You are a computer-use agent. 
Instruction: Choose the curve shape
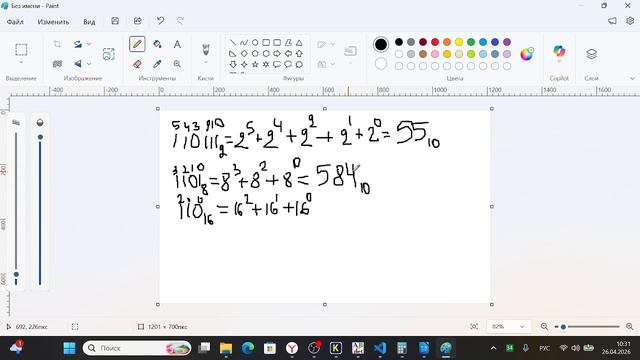[244, 42]
